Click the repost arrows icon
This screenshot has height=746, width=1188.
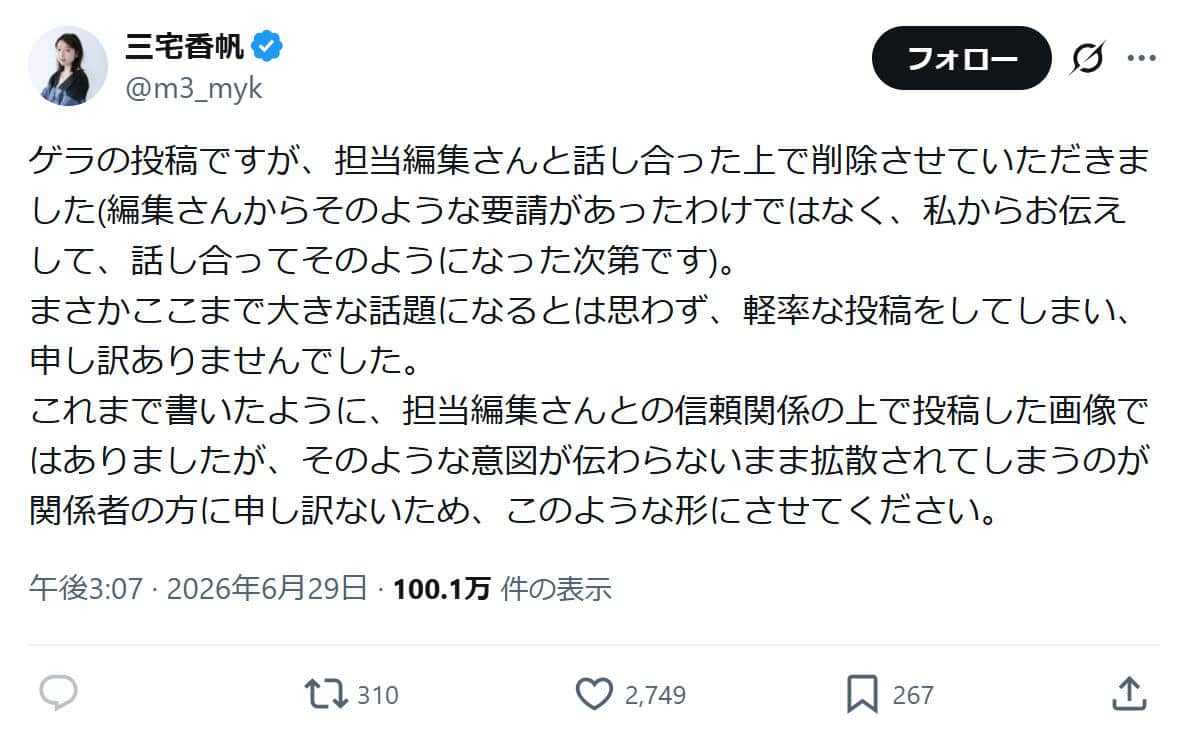[x=326, y=694]
